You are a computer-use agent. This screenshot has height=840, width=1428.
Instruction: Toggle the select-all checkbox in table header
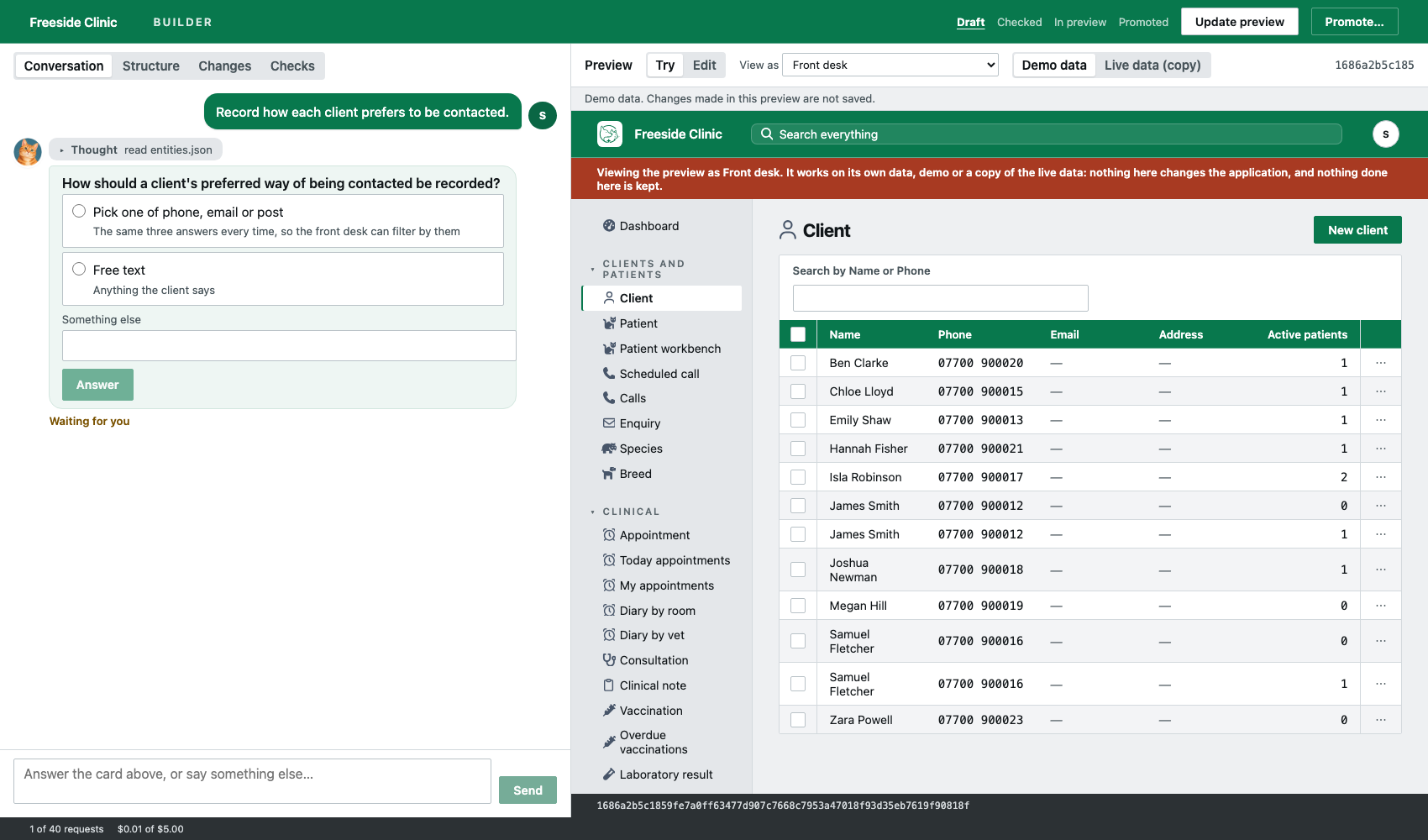coord(798,334)
